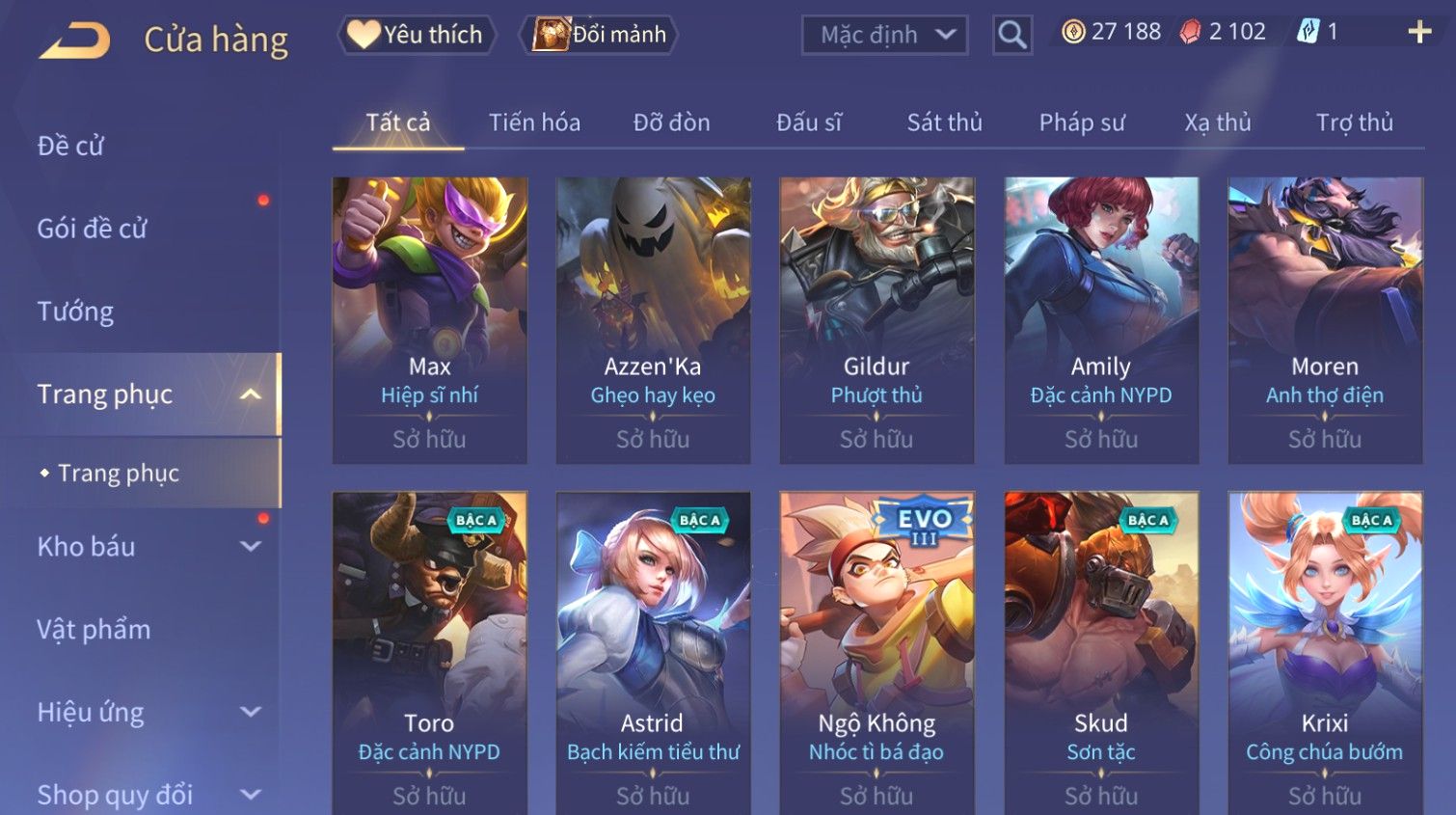Screen dimensions: 1456x815
Task: Open Gói đề cử in the sidebar
Action: tap(92, 229)
